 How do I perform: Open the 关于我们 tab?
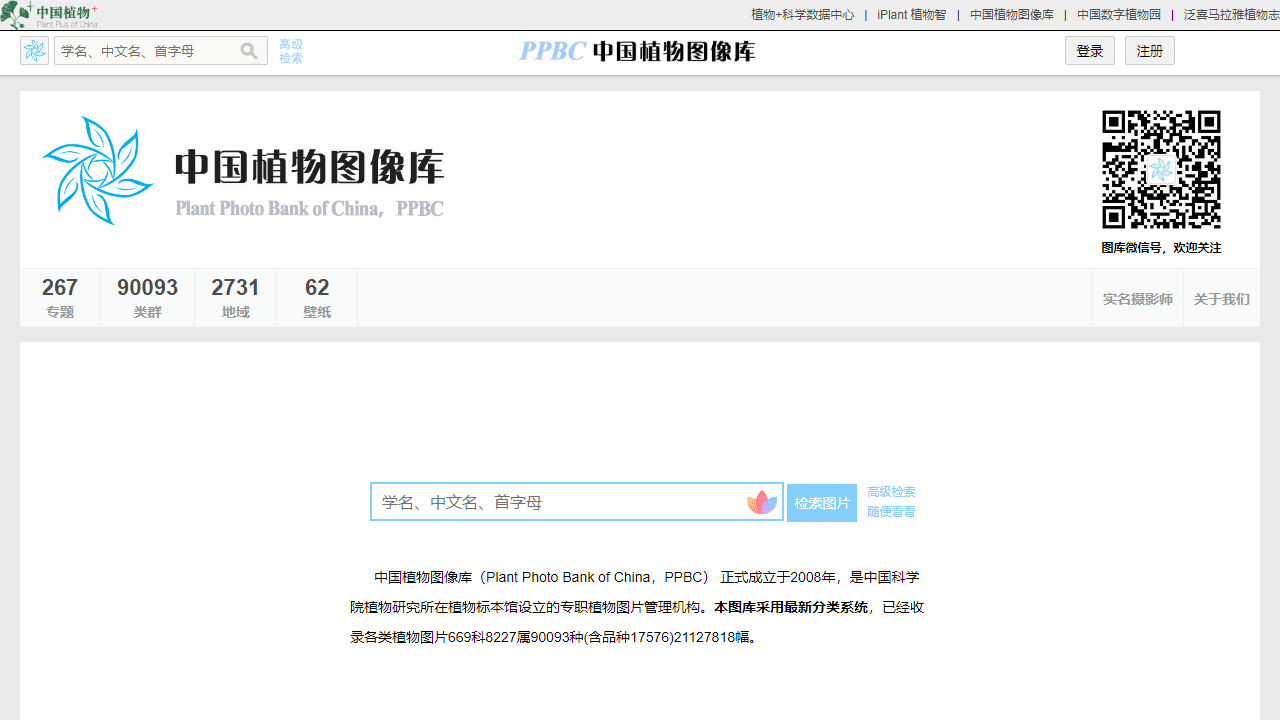[x=1222, y=299]
